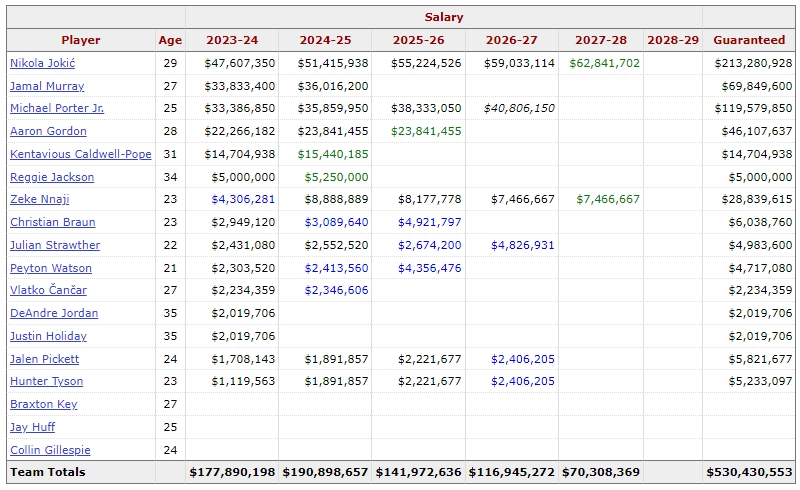
Task: Select Čančar's $2,346,606 team option
Action: 336,290
